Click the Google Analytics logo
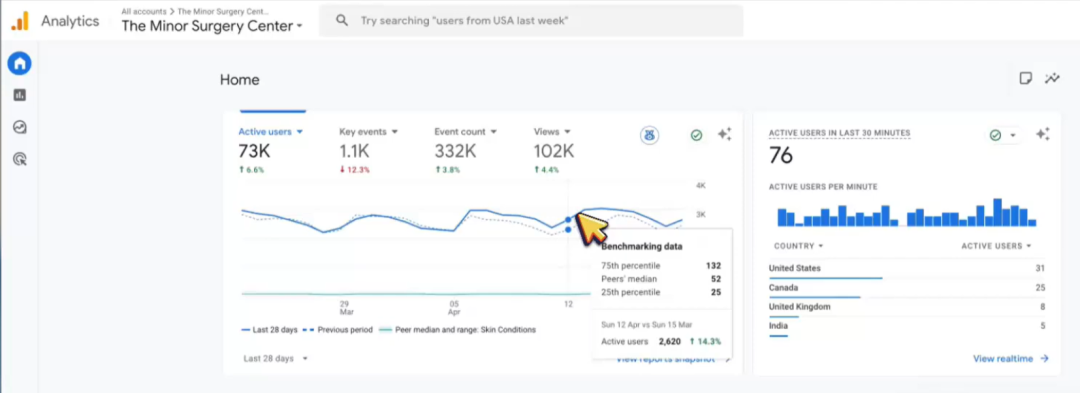Image resolution: width=1080 pixels, height=393 pixels. coord(20,21)
